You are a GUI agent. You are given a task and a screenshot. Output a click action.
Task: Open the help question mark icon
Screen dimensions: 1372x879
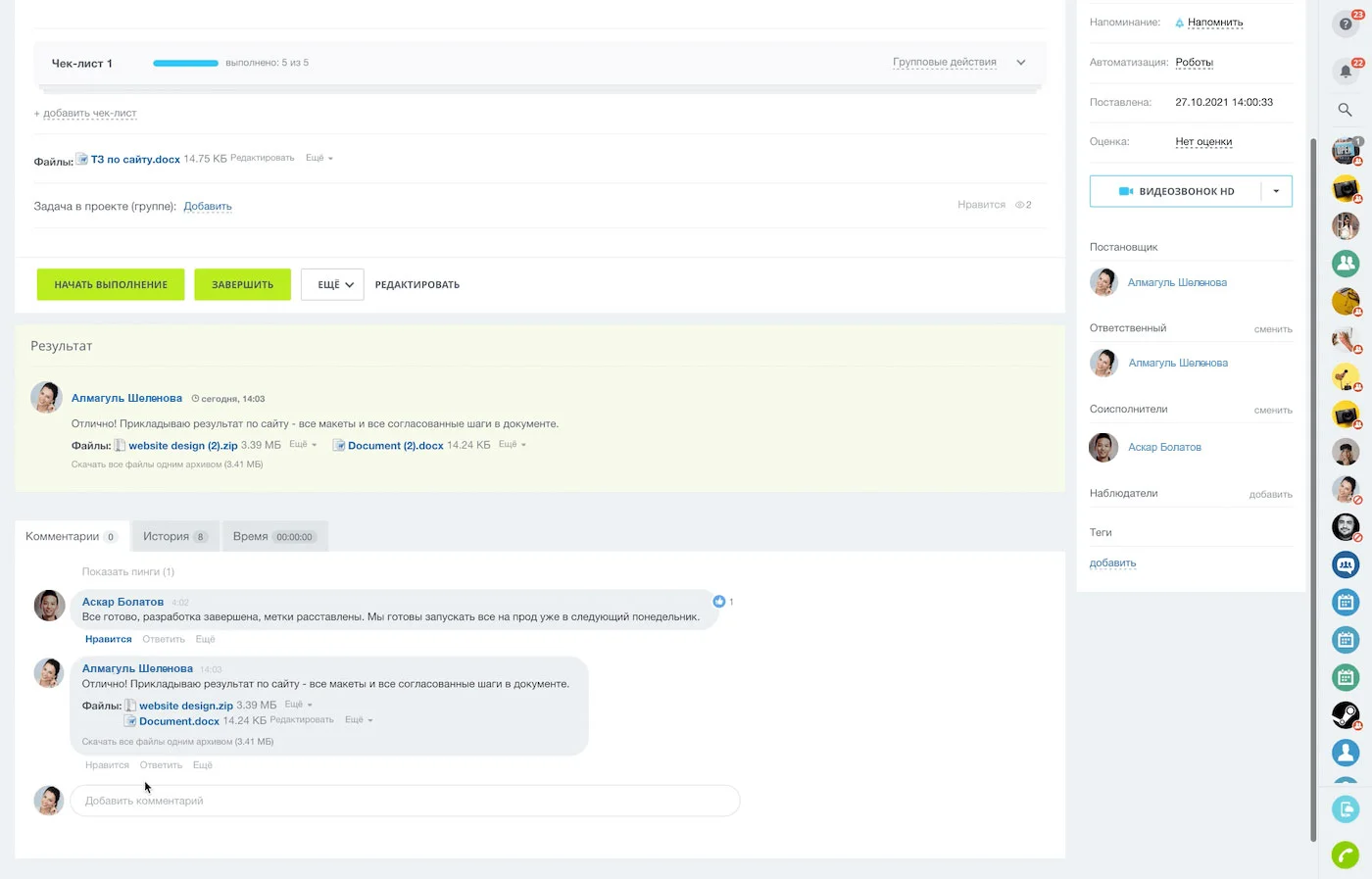(x=1346, y=24)
